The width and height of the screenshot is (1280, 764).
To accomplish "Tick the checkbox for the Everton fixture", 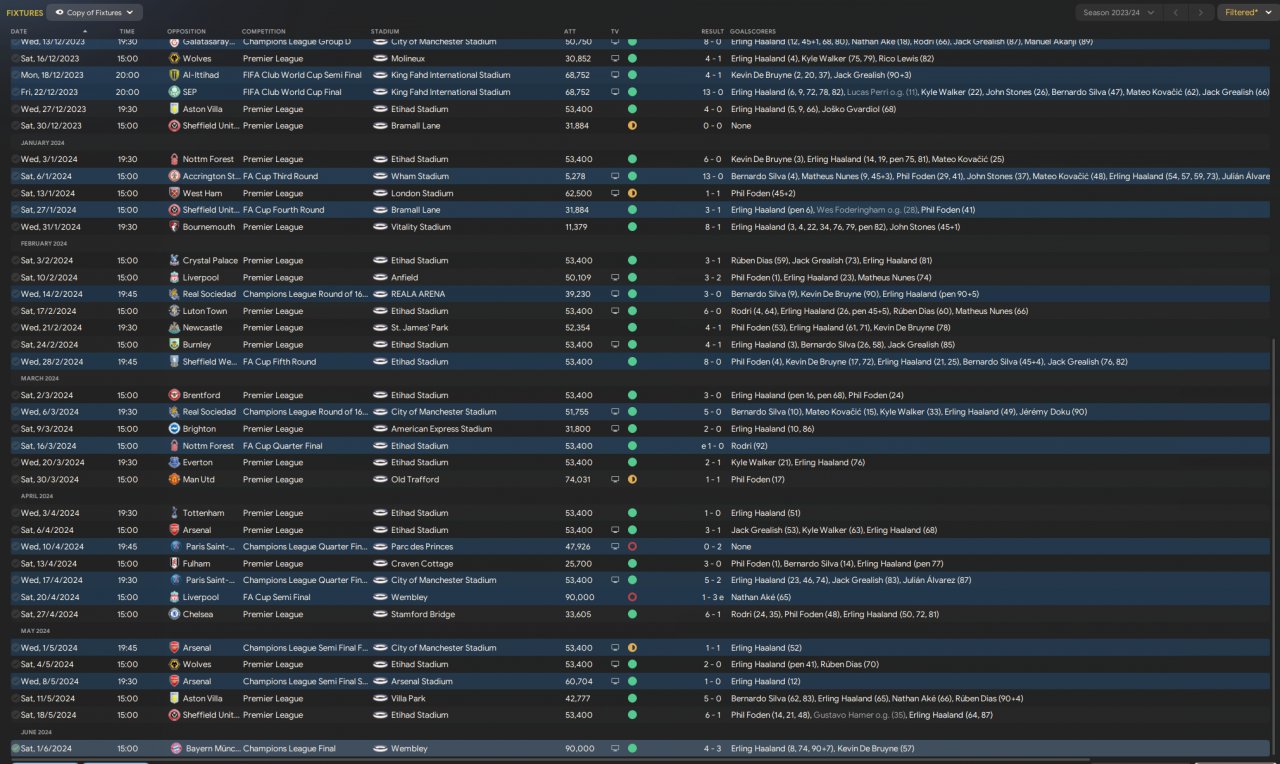I will pos(15,463).
